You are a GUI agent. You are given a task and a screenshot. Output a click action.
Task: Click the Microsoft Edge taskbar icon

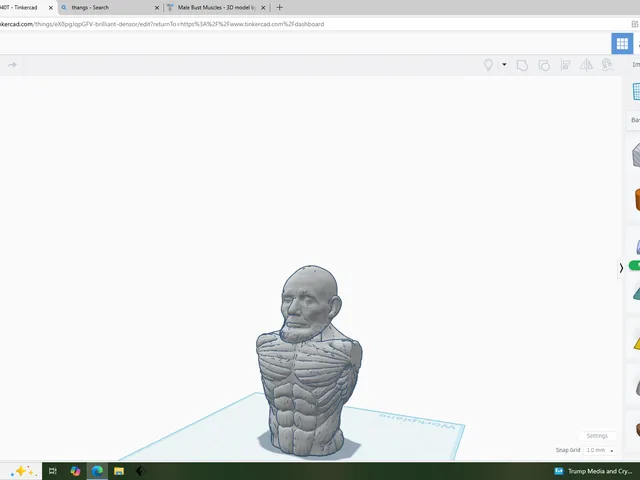click(97, 471)
